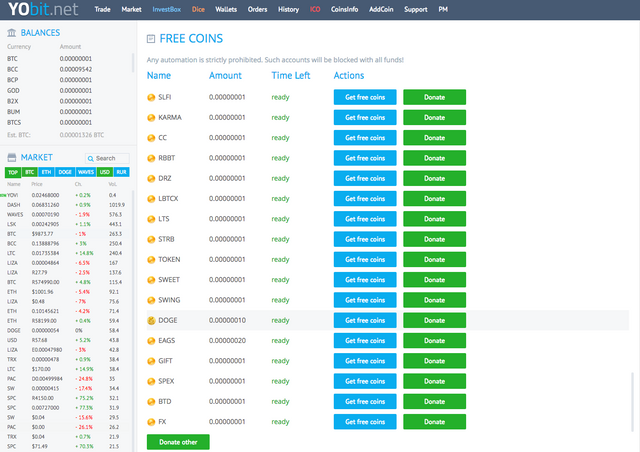Click the RBBT coin icon
640x452 pixels.
[151, 158]
